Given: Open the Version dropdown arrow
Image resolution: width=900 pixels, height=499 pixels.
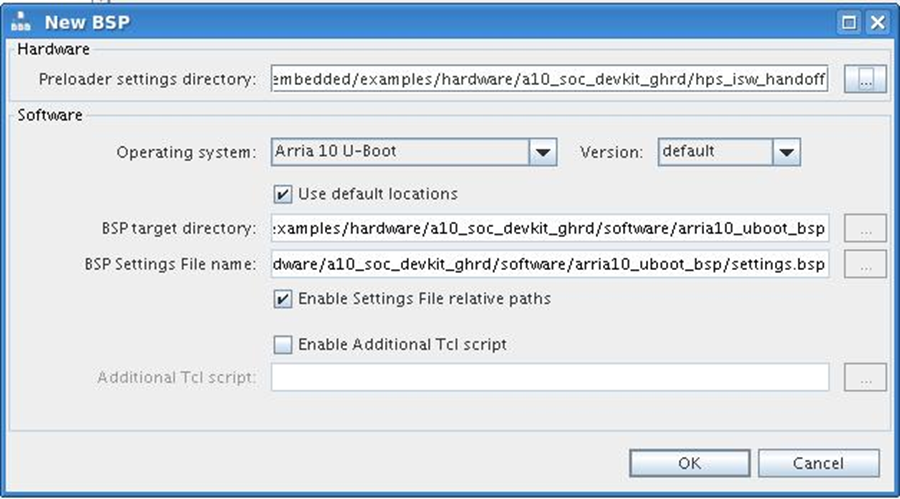Looking at the screenshot, I should pos(786,152).
